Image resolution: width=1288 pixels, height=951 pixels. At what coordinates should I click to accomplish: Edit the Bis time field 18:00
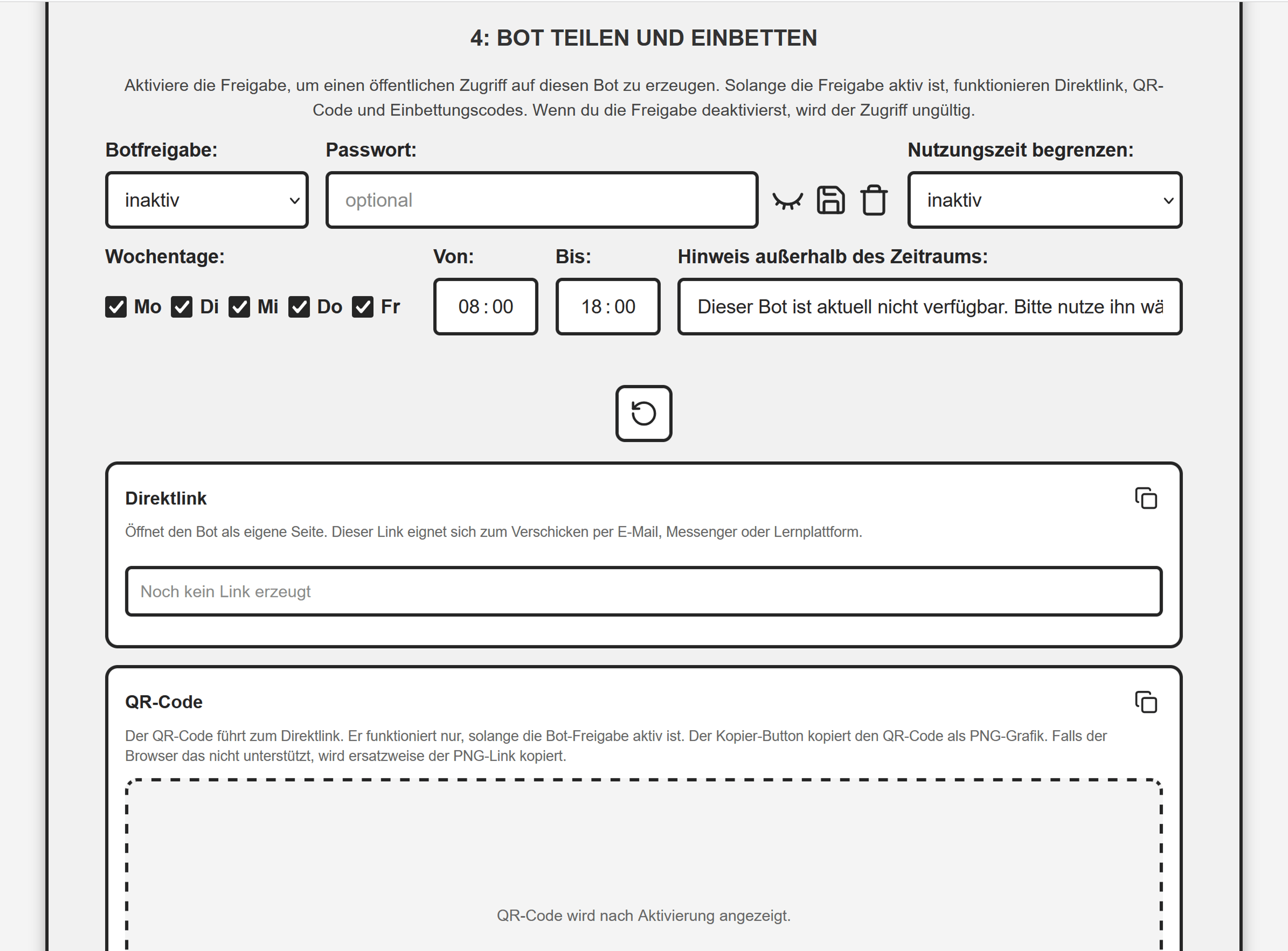pos(608,306)
